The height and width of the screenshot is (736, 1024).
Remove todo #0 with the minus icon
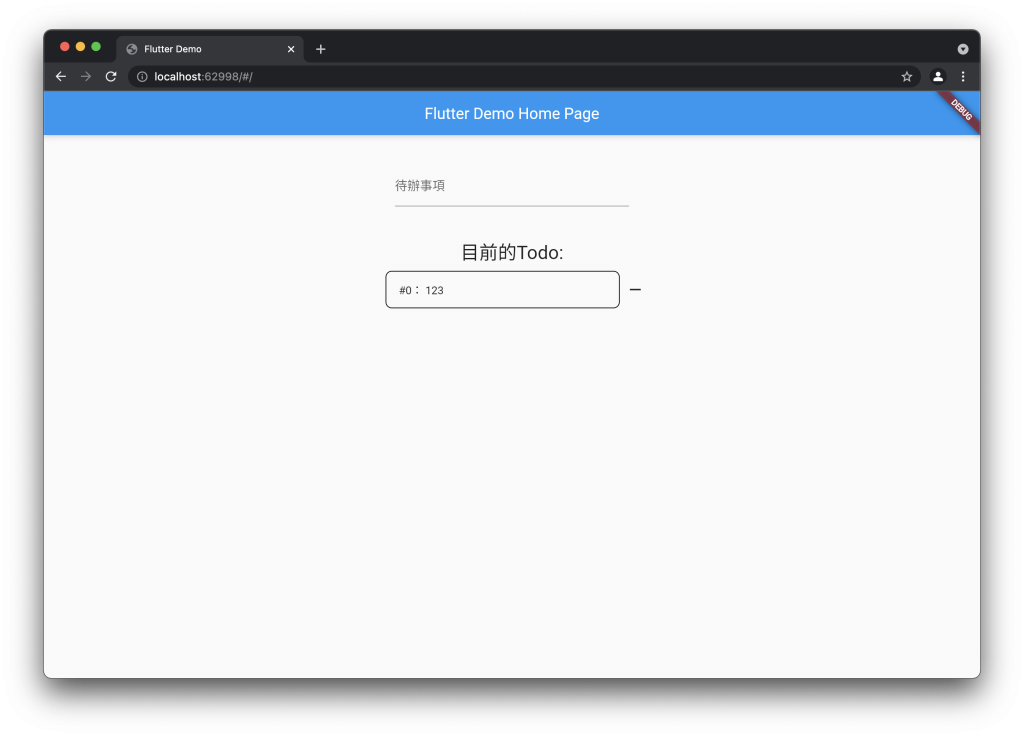tap(635, 289)
